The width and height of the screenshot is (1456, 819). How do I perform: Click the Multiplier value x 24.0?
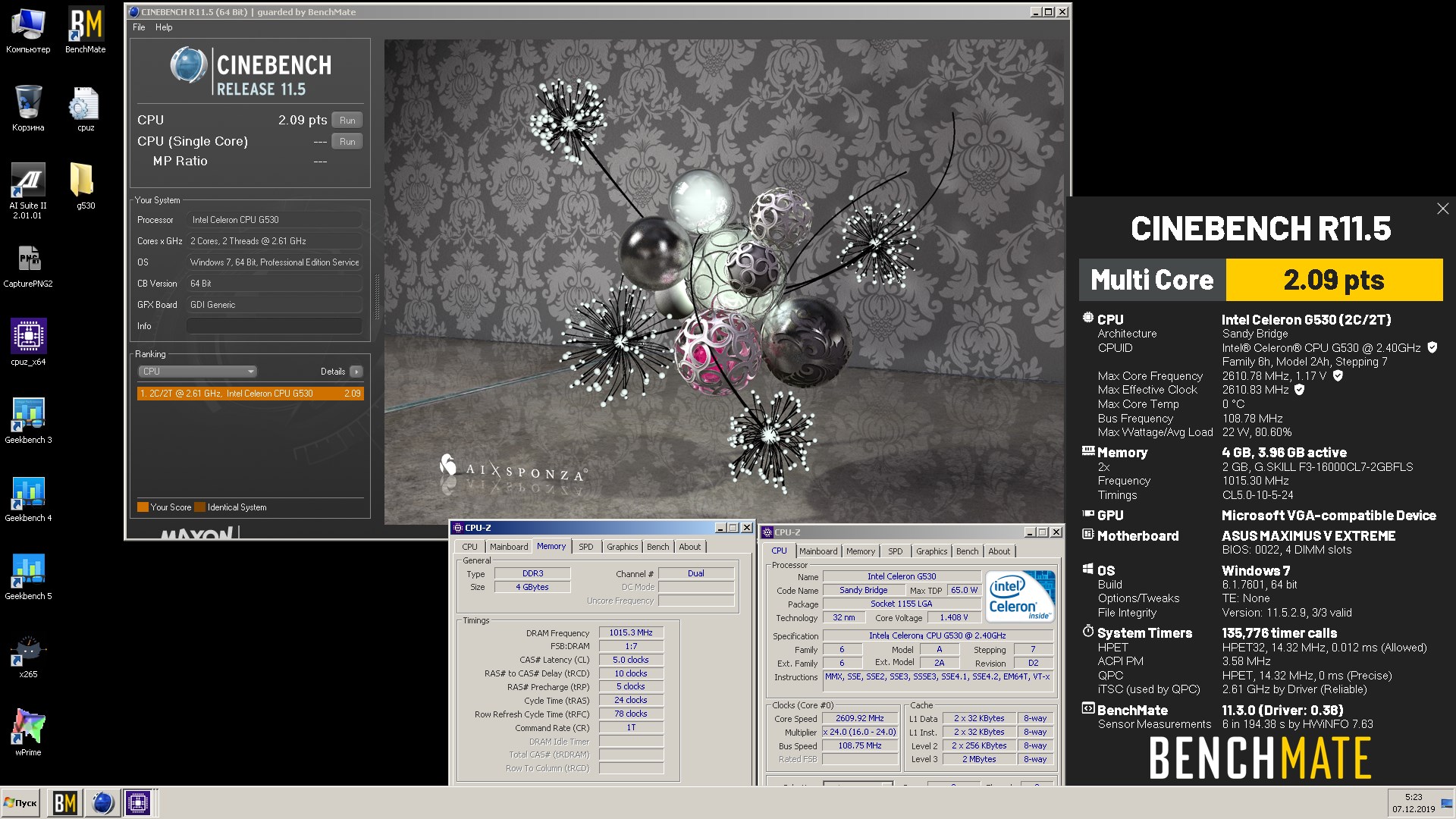(860, 733)
